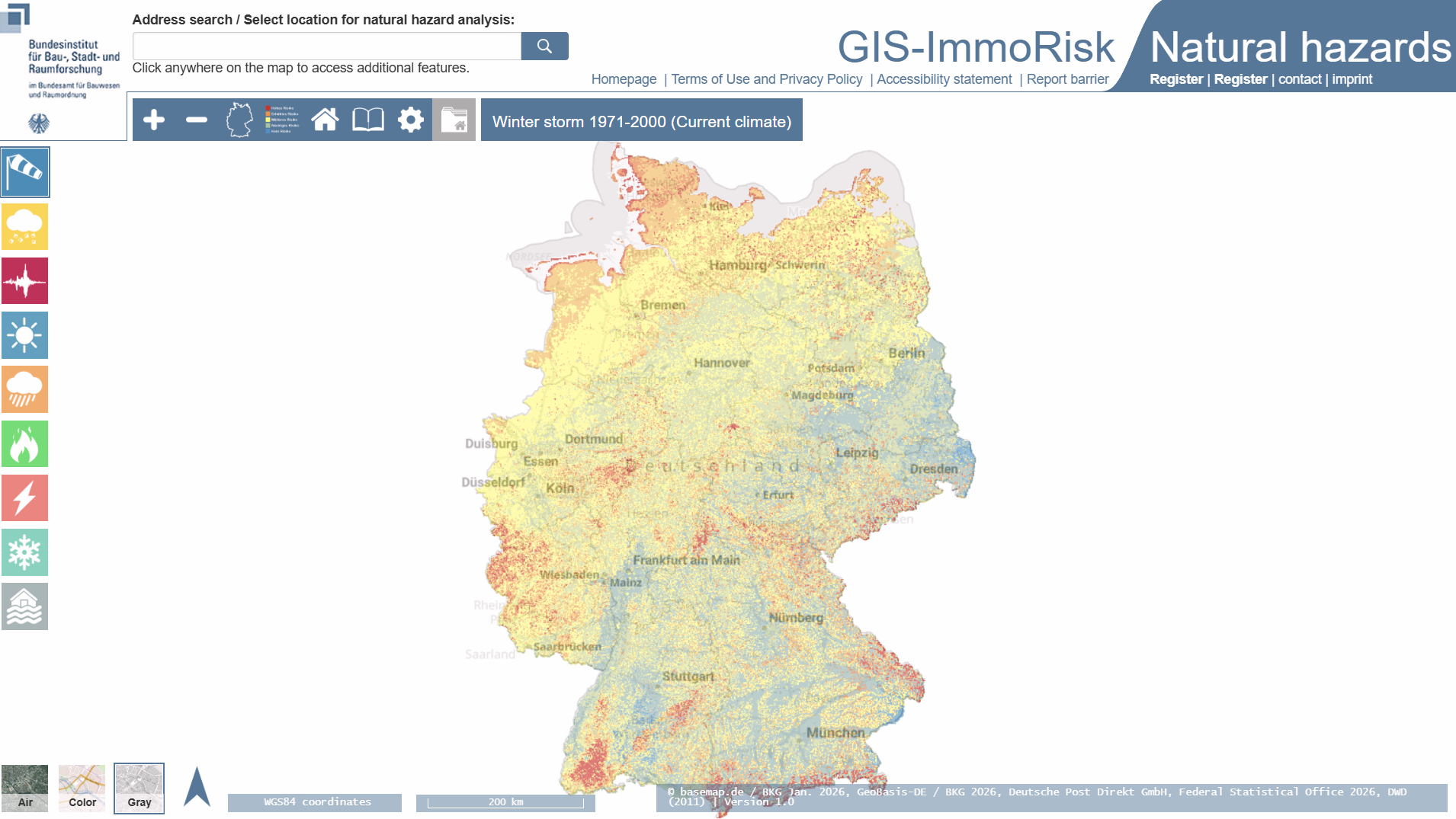This screenshot has height=819, width=1456.
Task: Select the heat hazard sun icon
Action: pyautogui.click(x=25, y=335)
